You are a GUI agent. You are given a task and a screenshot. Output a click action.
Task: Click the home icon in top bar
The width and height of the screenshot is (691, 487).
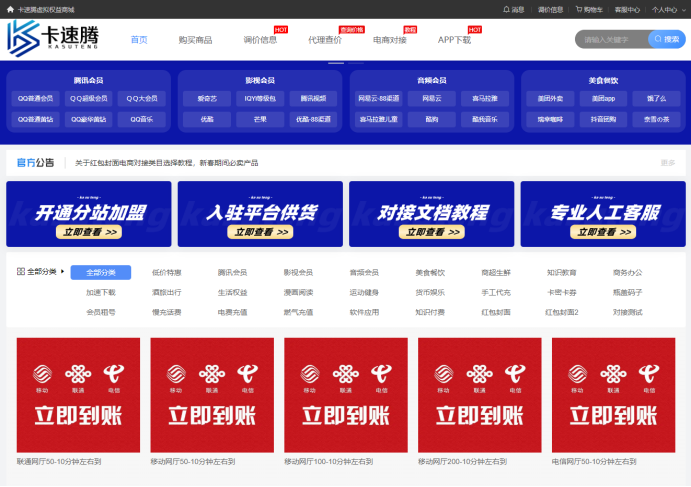[10, 9]
